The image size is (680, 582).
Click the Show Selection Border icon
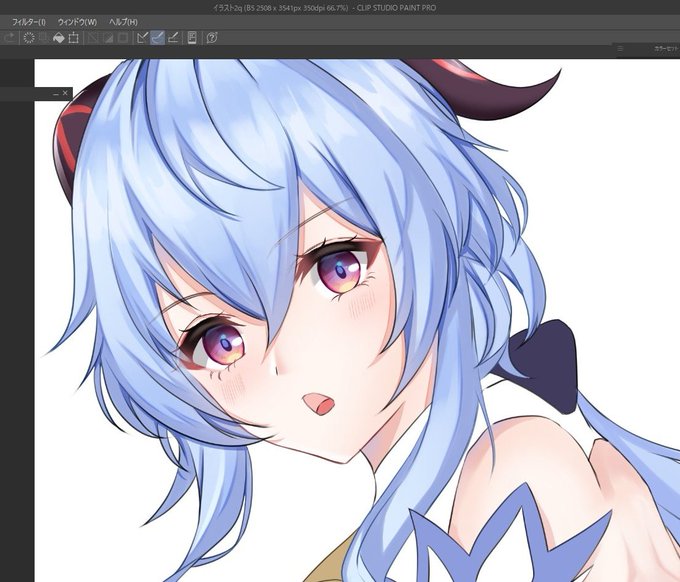[x=123, y=38]
